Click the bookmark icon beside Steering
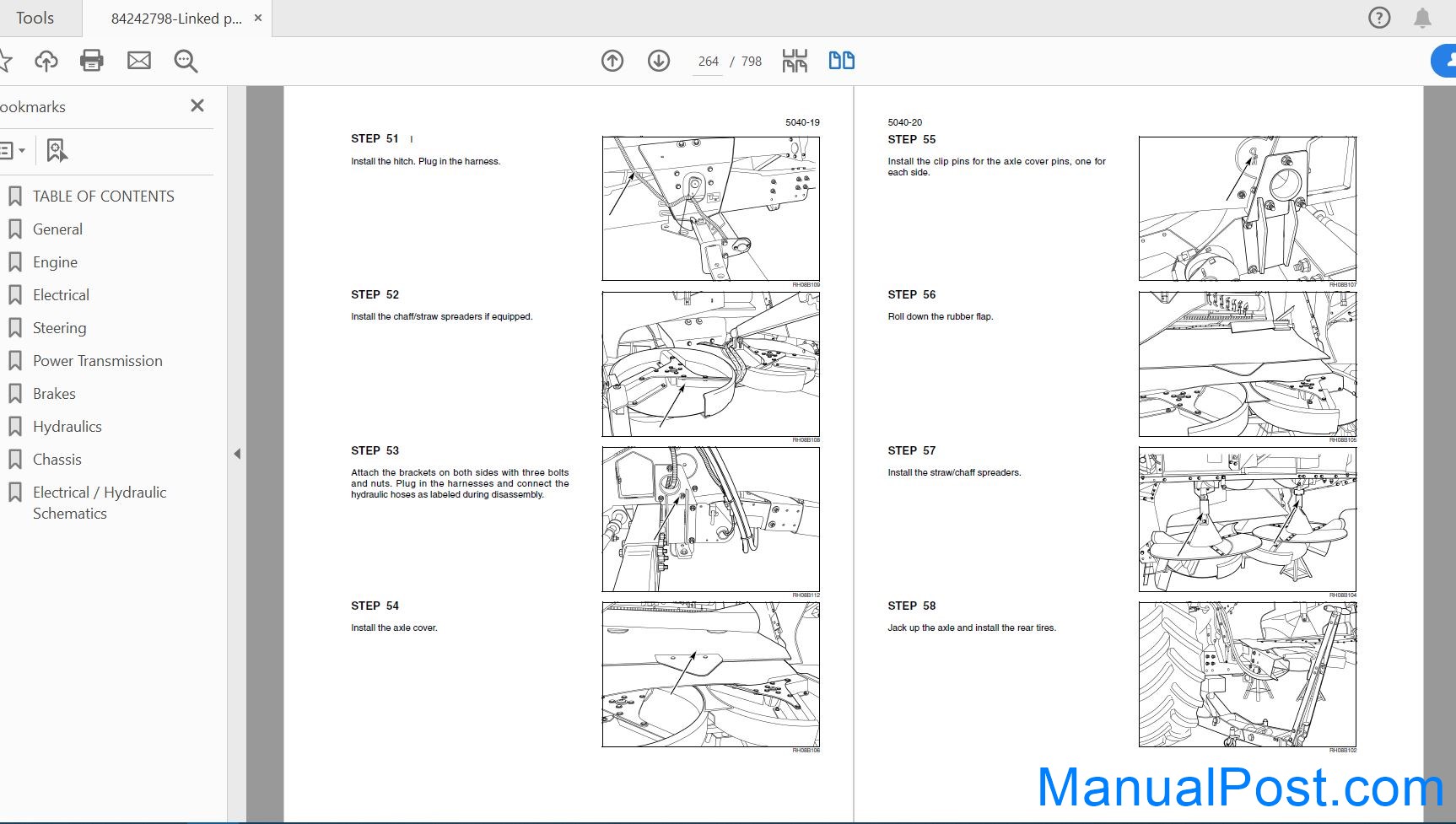Screen dimensions: 1456x824 click(x=15, y=328)
